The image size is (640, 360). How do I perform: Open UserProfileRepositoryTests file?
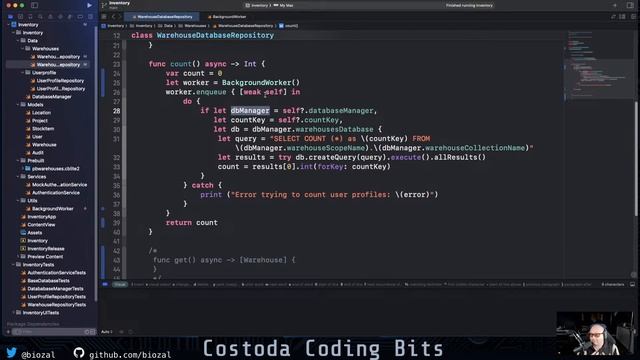(x=56, y=297)
